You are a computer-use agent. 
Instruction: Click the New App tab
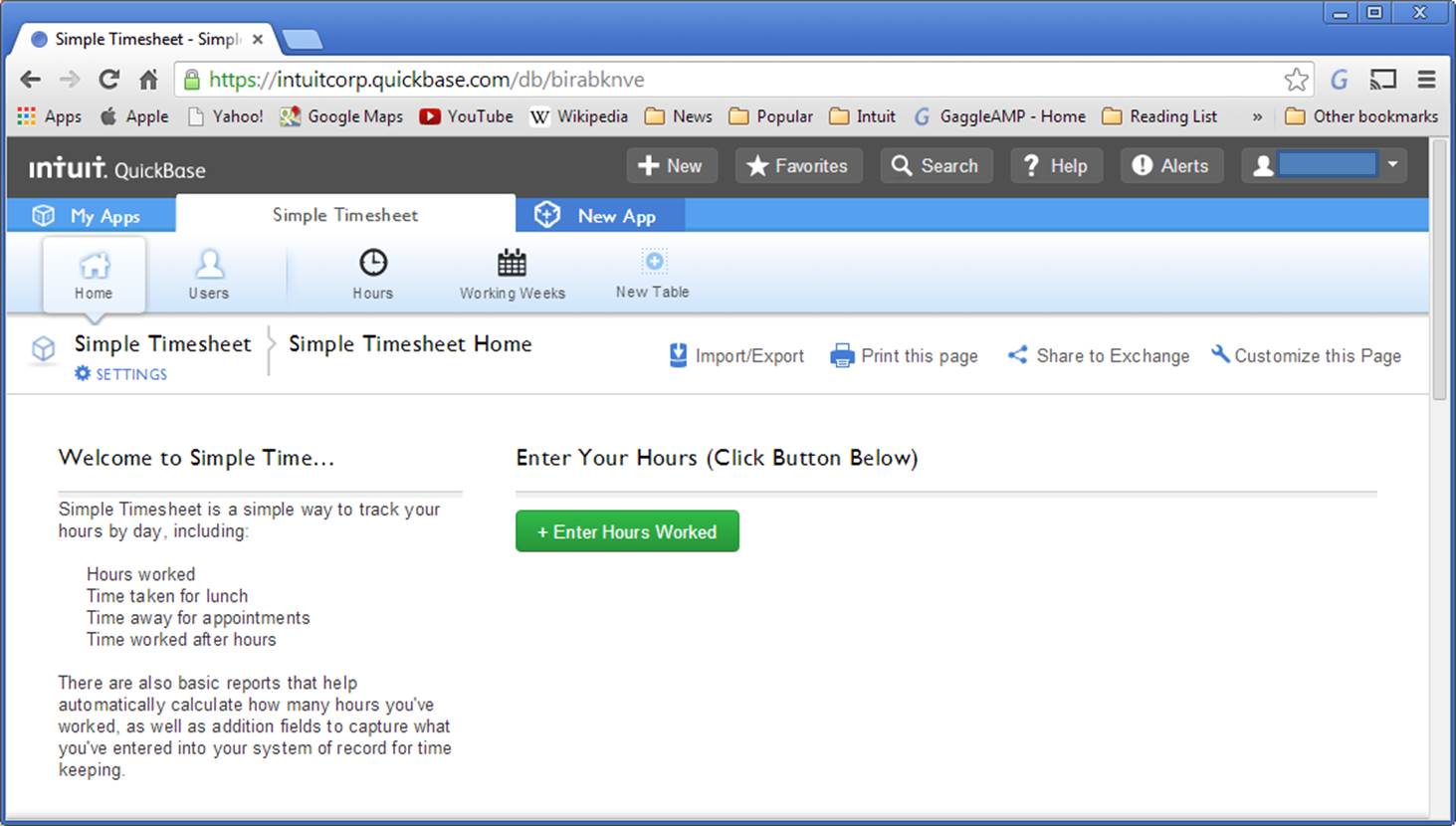click(600, 216)
